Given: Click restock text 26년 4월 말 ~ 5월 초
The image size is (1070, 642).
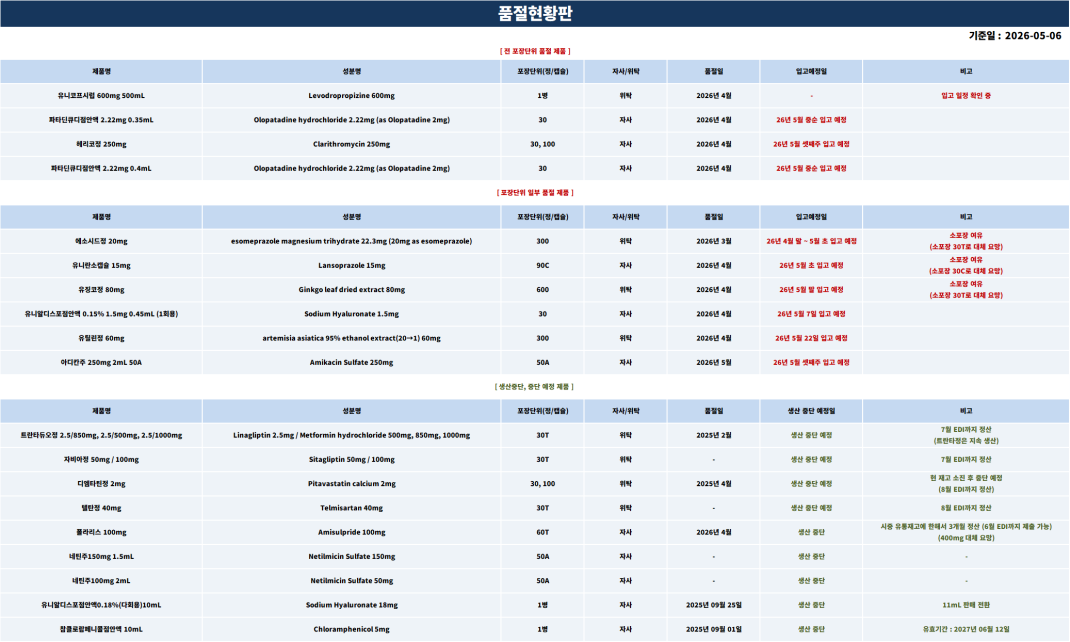Looking at the screenshot, I should click(811, 242).
